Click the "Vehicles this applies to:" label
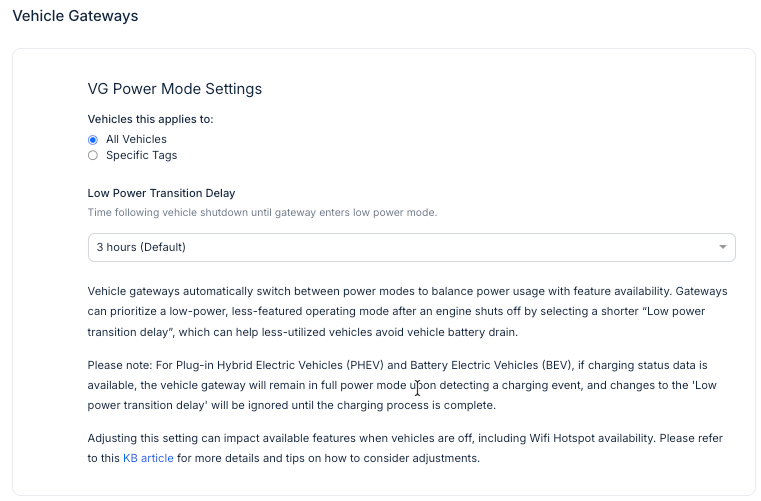 coord(151,119)
